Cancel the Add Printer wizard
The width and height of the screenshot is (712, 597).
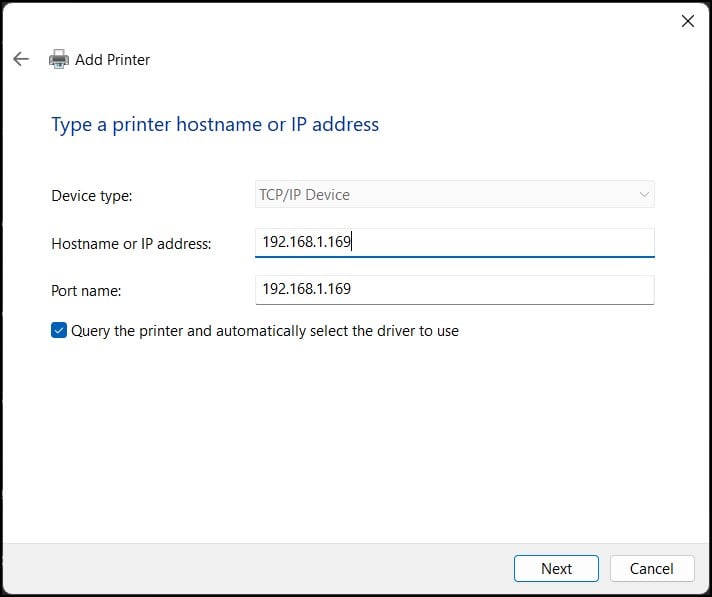click(652, 568)
